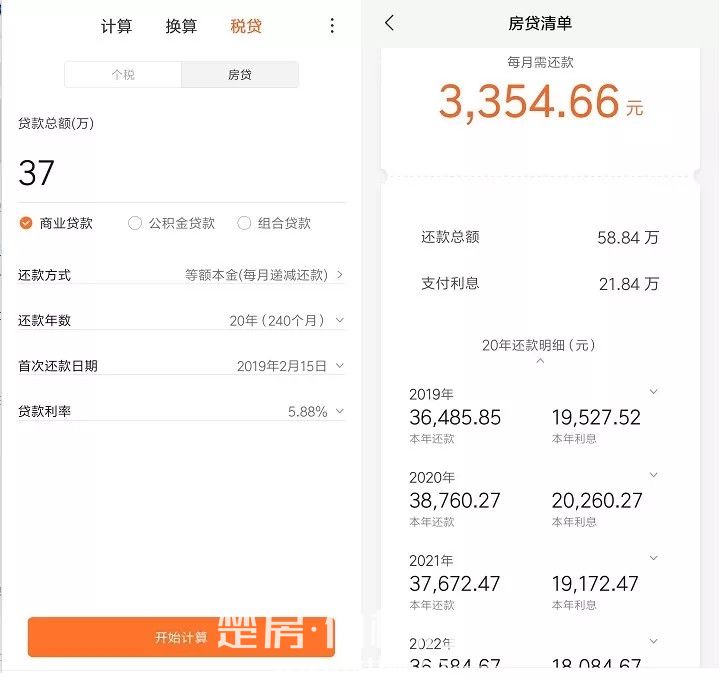Open the 还款方式 selection row
The width and height of the screenshot is (720, 680).
pos(264,274)
